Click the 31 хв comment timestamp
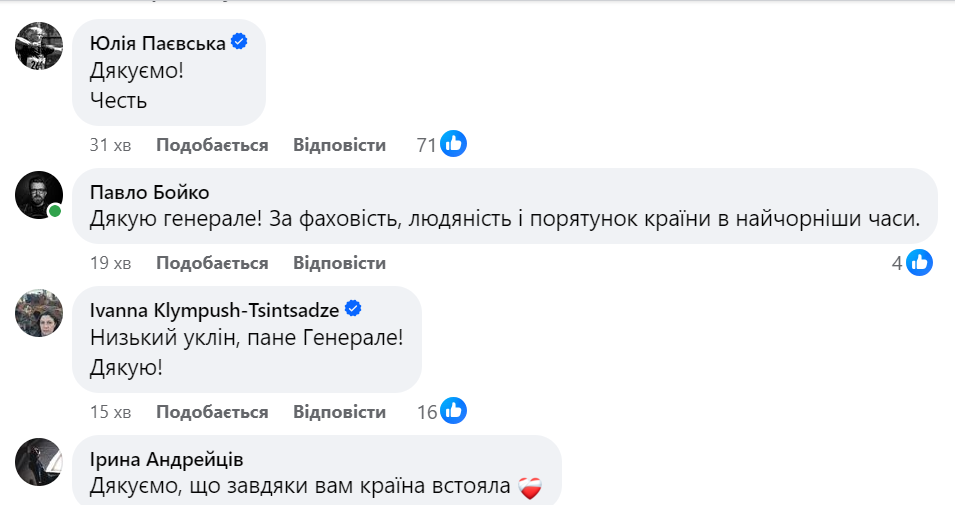Image resolution: width=955 pixels, height=505 pixels. tap(110, 145)
